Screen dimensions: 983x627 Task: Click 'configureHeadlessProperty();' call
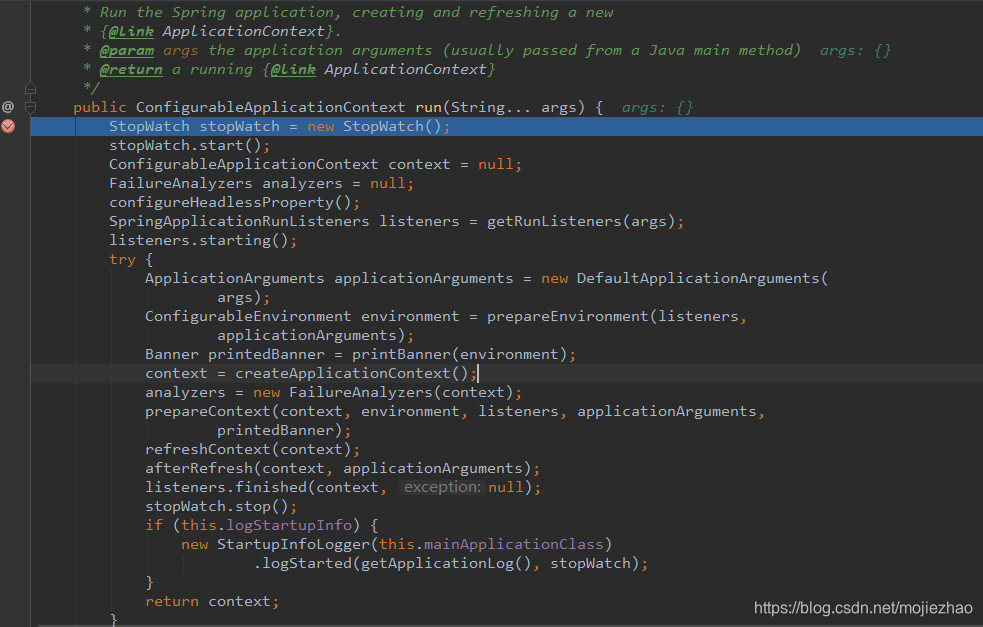pyautogui.click(x=234, y=203)
